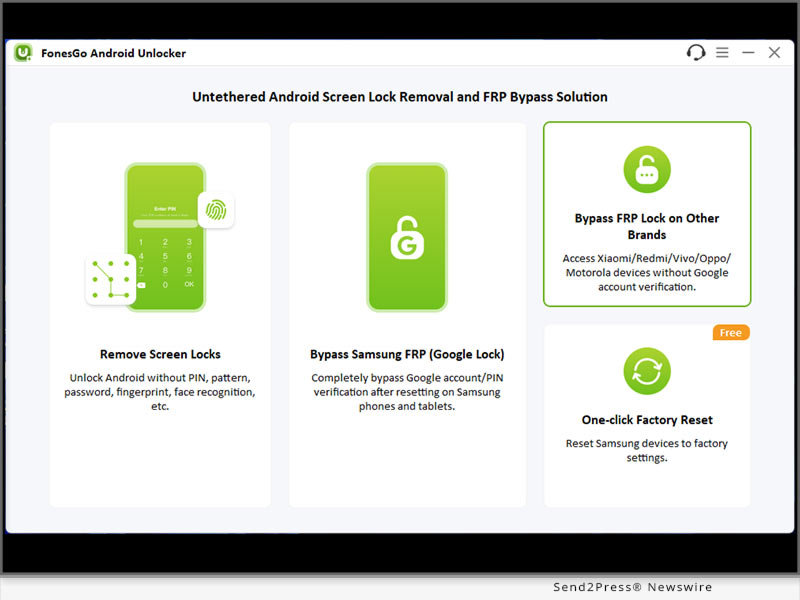Select the Remove Screen Locks title
The height and width of the screenshot is (600, 800).
[160, 354]
